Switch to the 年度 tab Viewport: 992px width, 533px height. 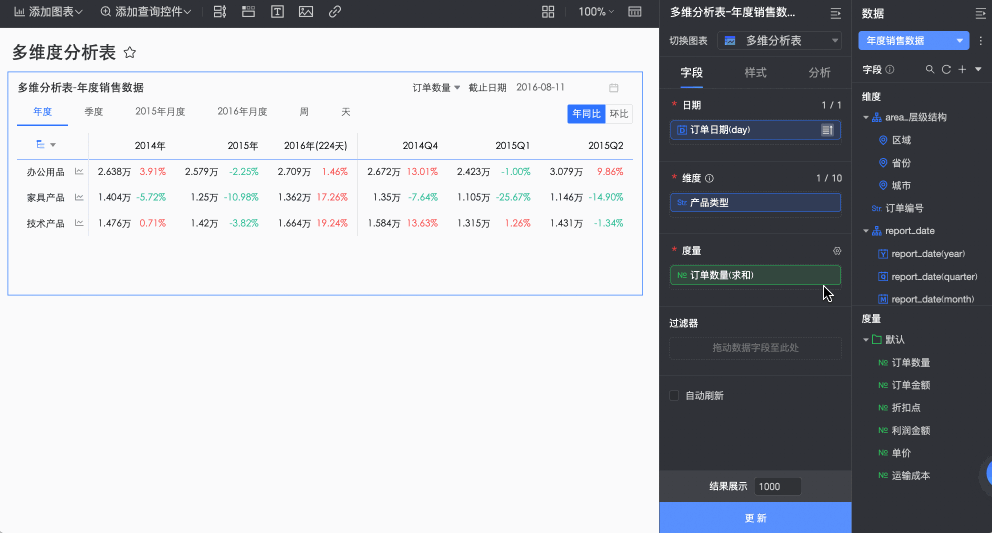[x=42, y=112]
